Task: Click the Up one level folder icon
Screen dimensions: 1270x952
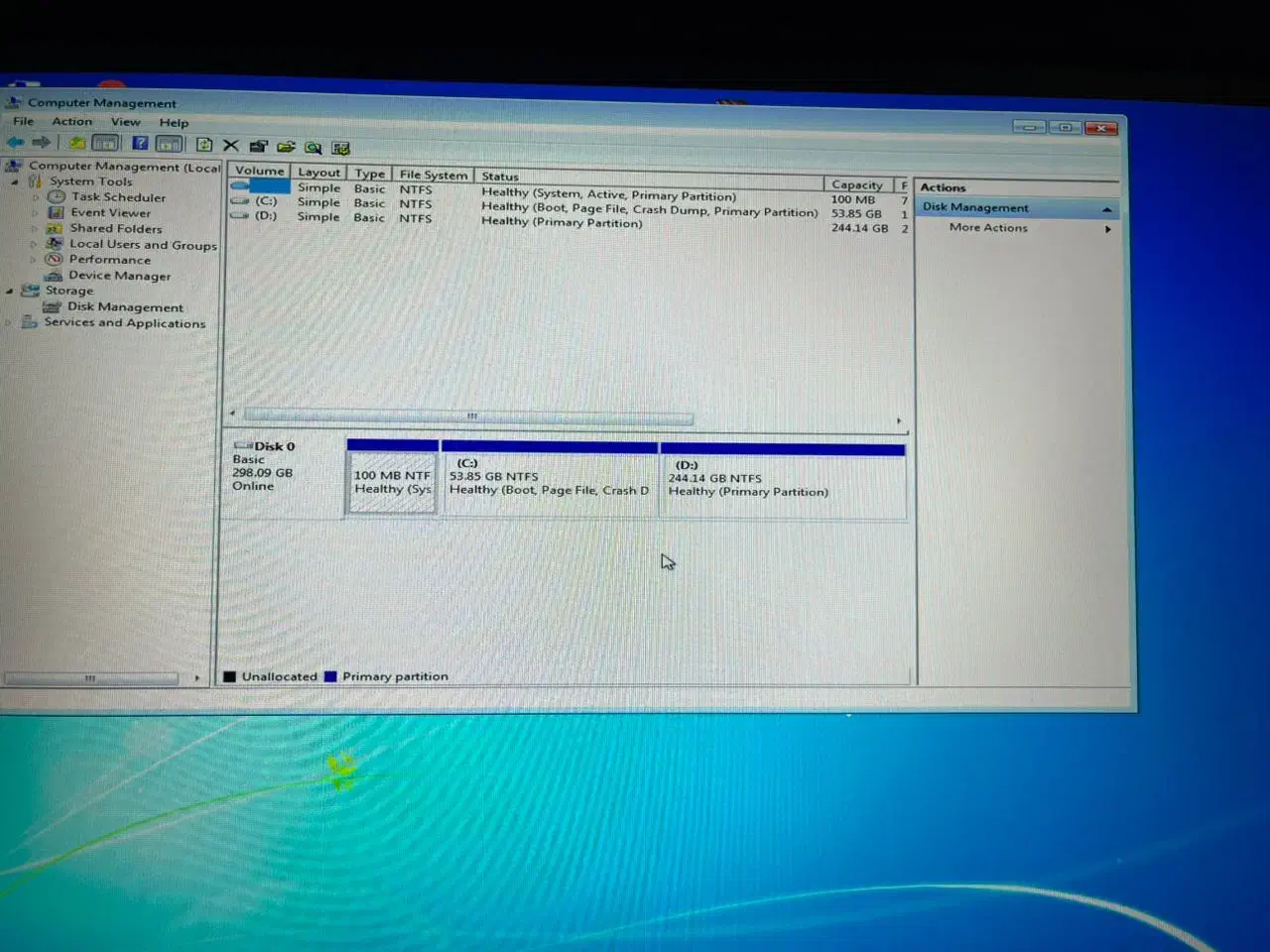Action: pos(77,143)
